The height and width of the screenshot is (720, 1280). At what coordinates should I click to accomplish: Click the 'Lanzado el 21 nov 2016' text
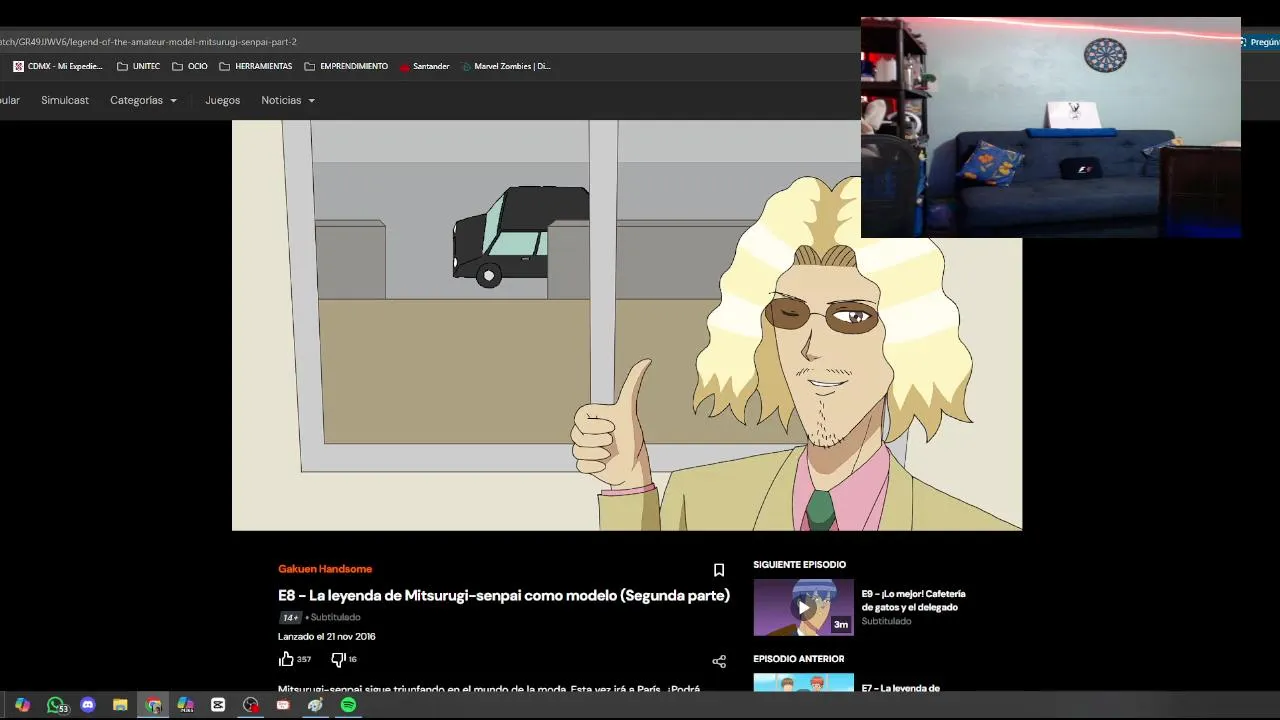click(327, 636)
